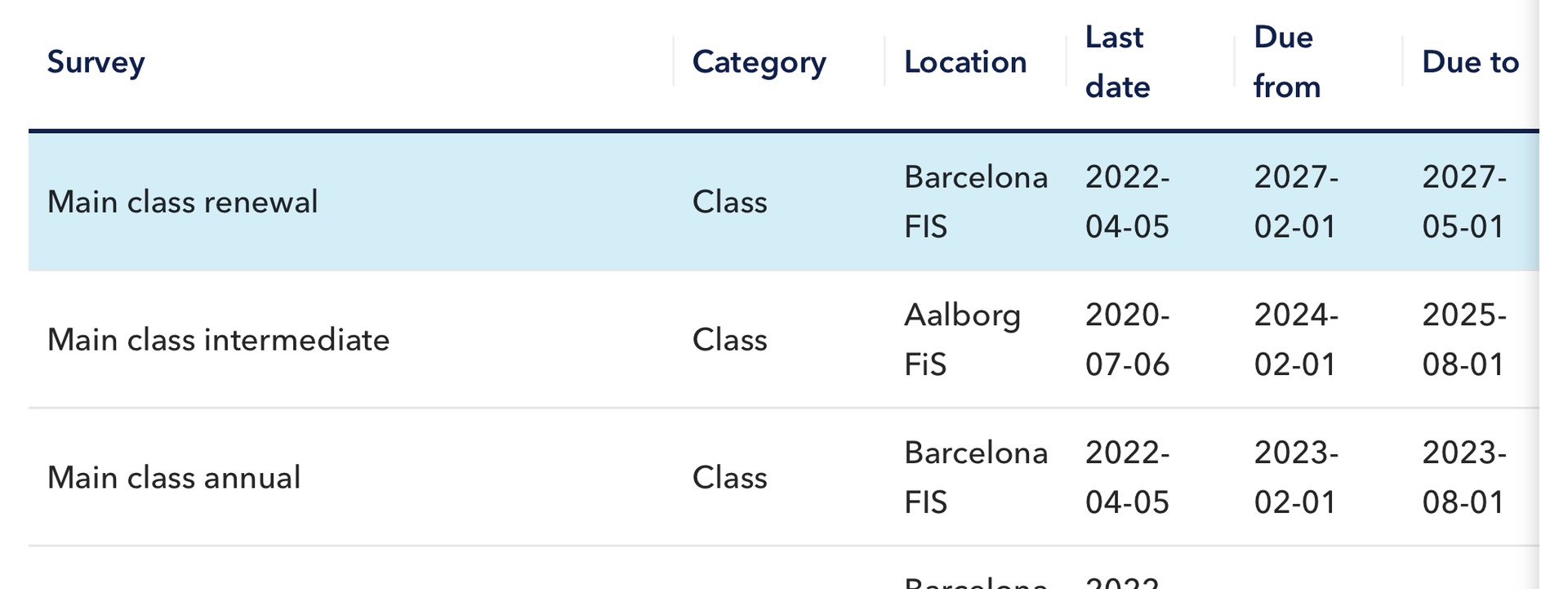1568x589 pixels.
Task: Click the 2027-02-01 due from date
Action: [1295, 202]
